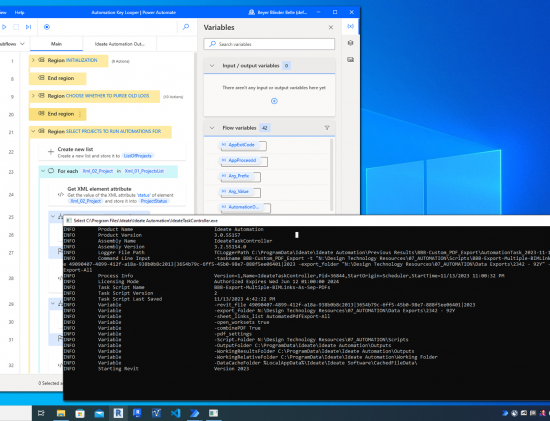Image resolution: width=550 pixels, height=421 pixels.
Task: Open the flow search magnifier icon
Action: (186, 27)
